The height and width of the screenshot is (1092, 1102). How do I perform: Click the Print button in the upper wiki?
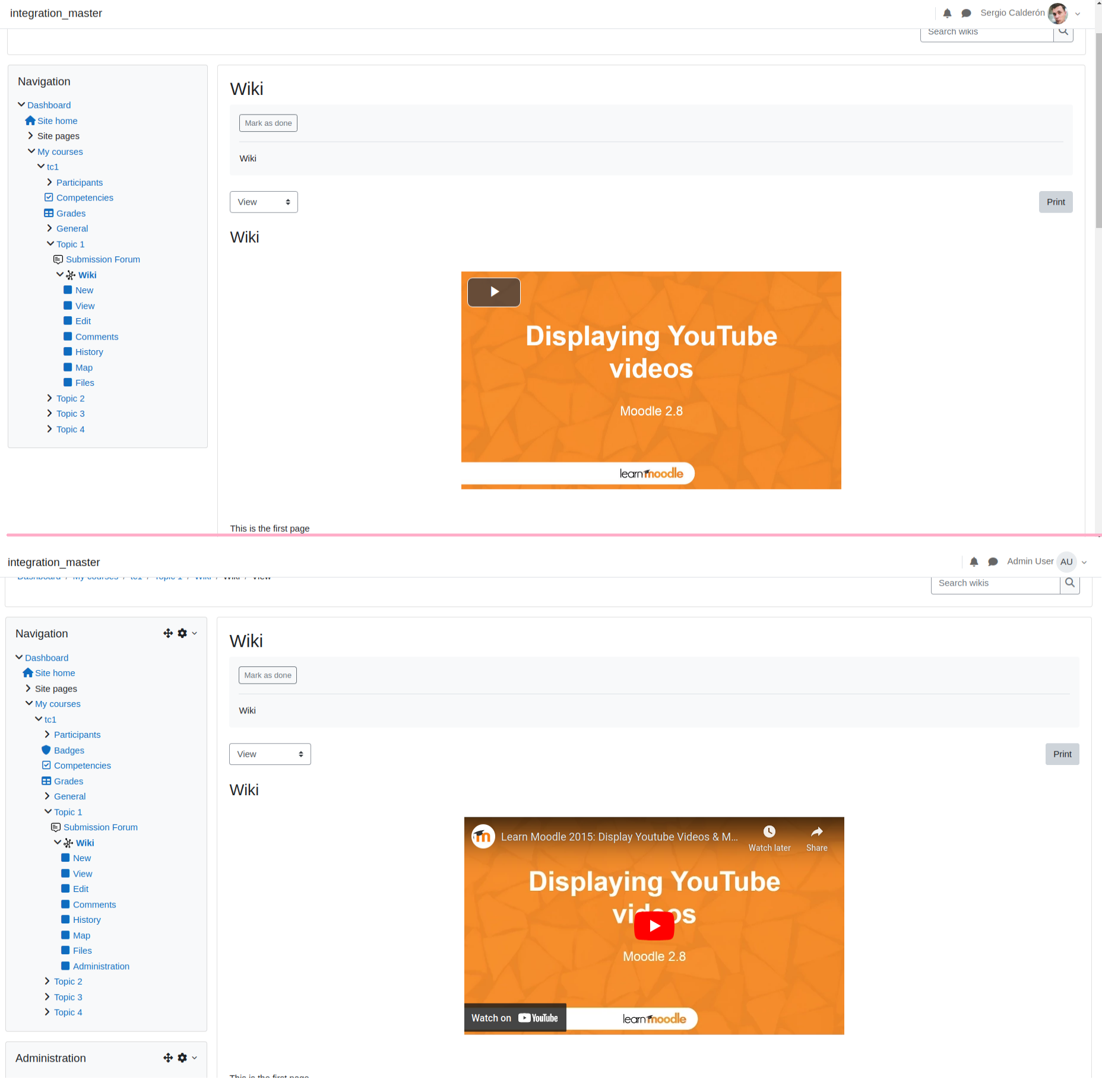[x=1056, y=202]
